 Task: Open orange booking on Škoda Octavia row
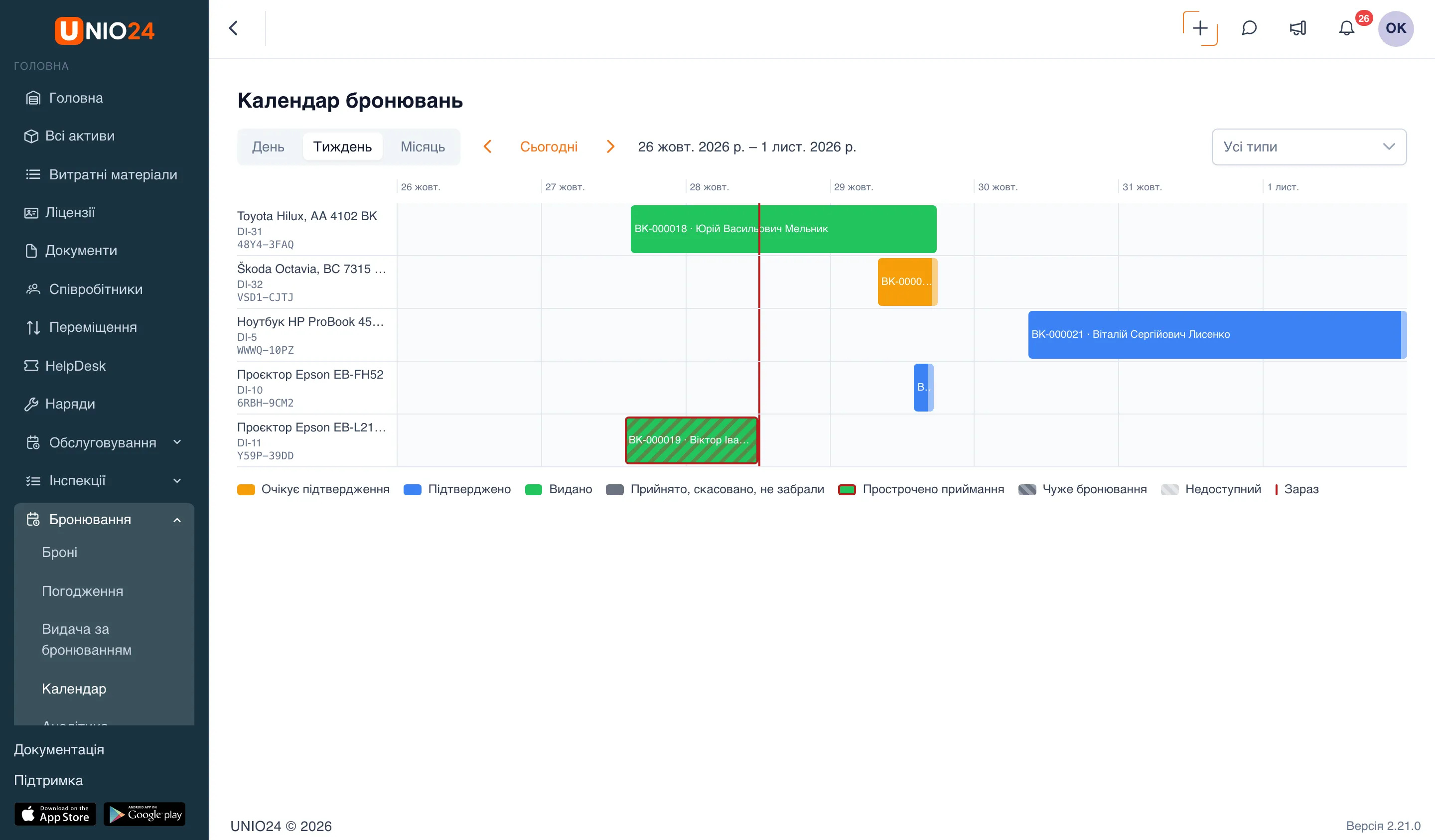pyautogui.click(x=907, y=282)
